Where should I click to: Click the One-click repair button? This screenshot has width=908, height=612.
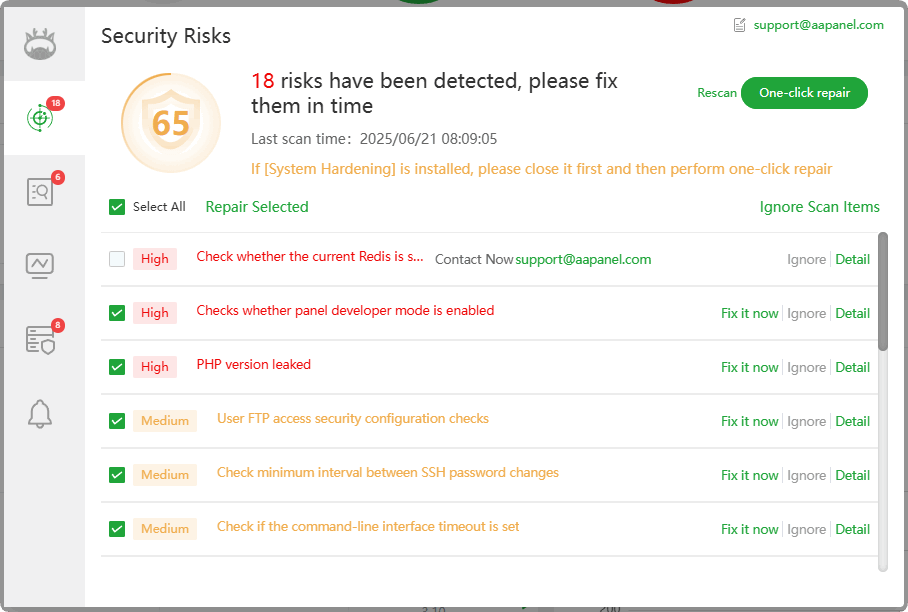pos(804,93)
